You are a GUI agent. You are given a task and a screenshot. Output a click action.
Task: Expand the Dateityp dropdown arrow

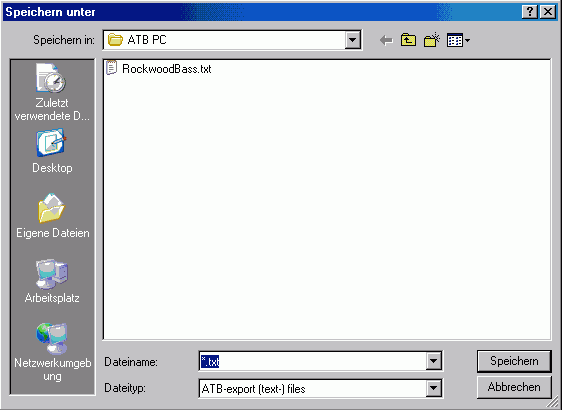[433, 388]
